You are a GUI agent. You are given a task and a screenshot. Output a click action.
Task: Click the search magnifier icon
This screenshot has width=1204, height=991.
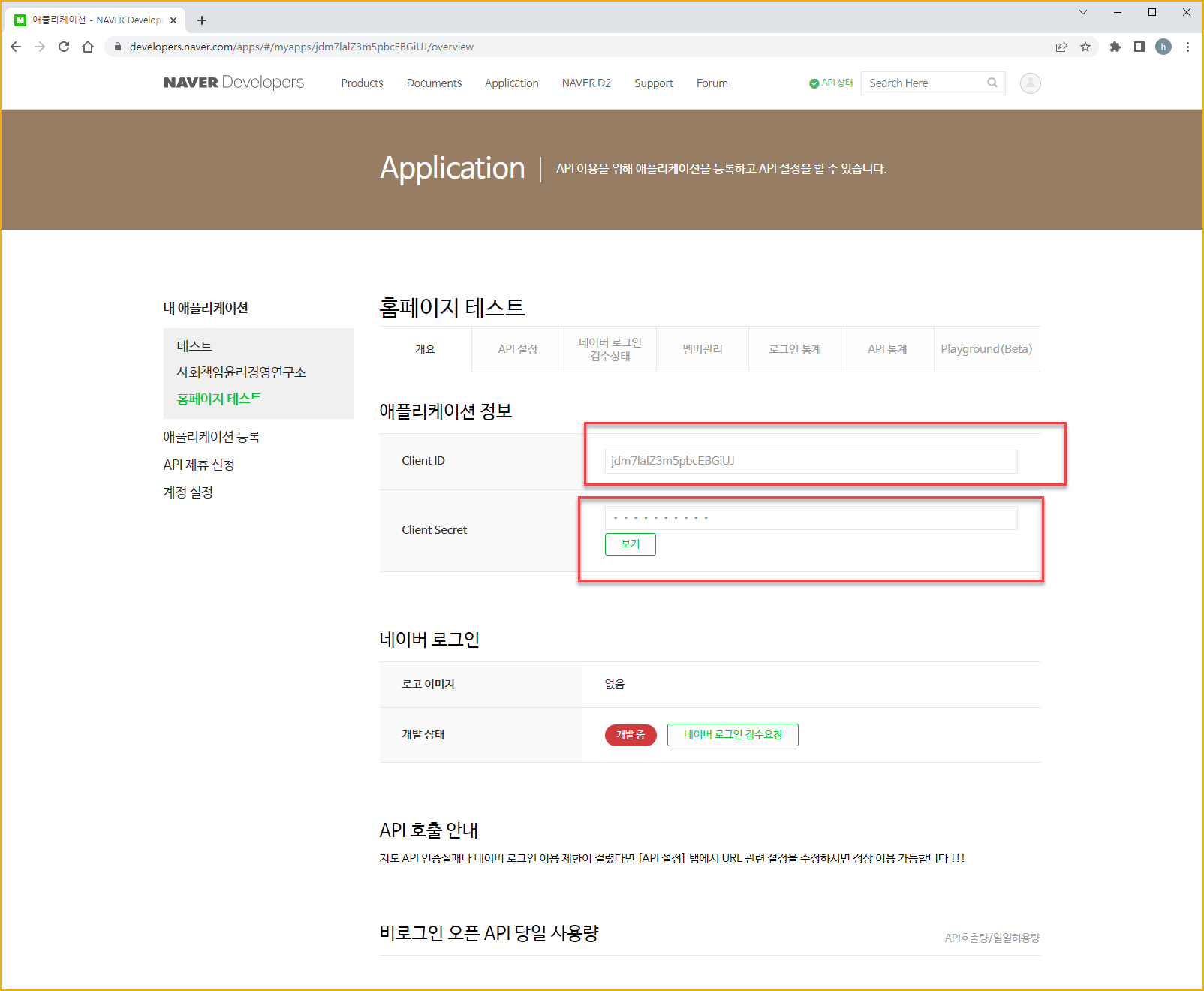(992, 83)
